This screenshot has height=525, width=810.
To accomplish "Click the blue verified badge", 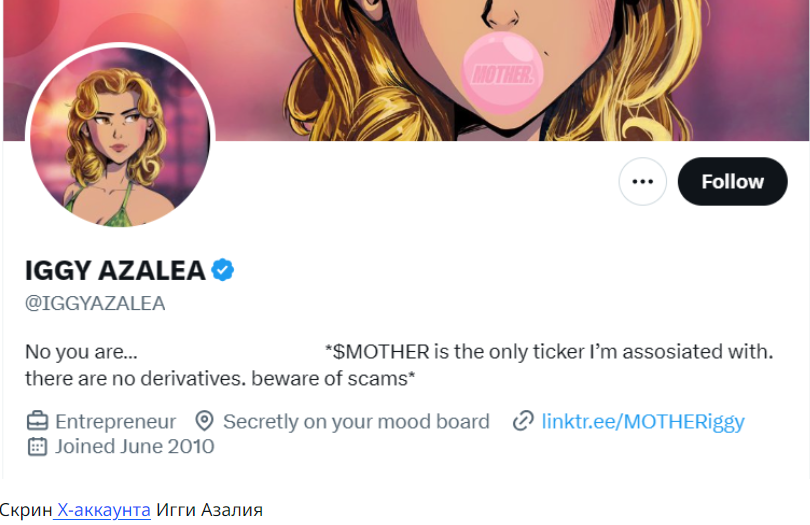I will 223,270.
